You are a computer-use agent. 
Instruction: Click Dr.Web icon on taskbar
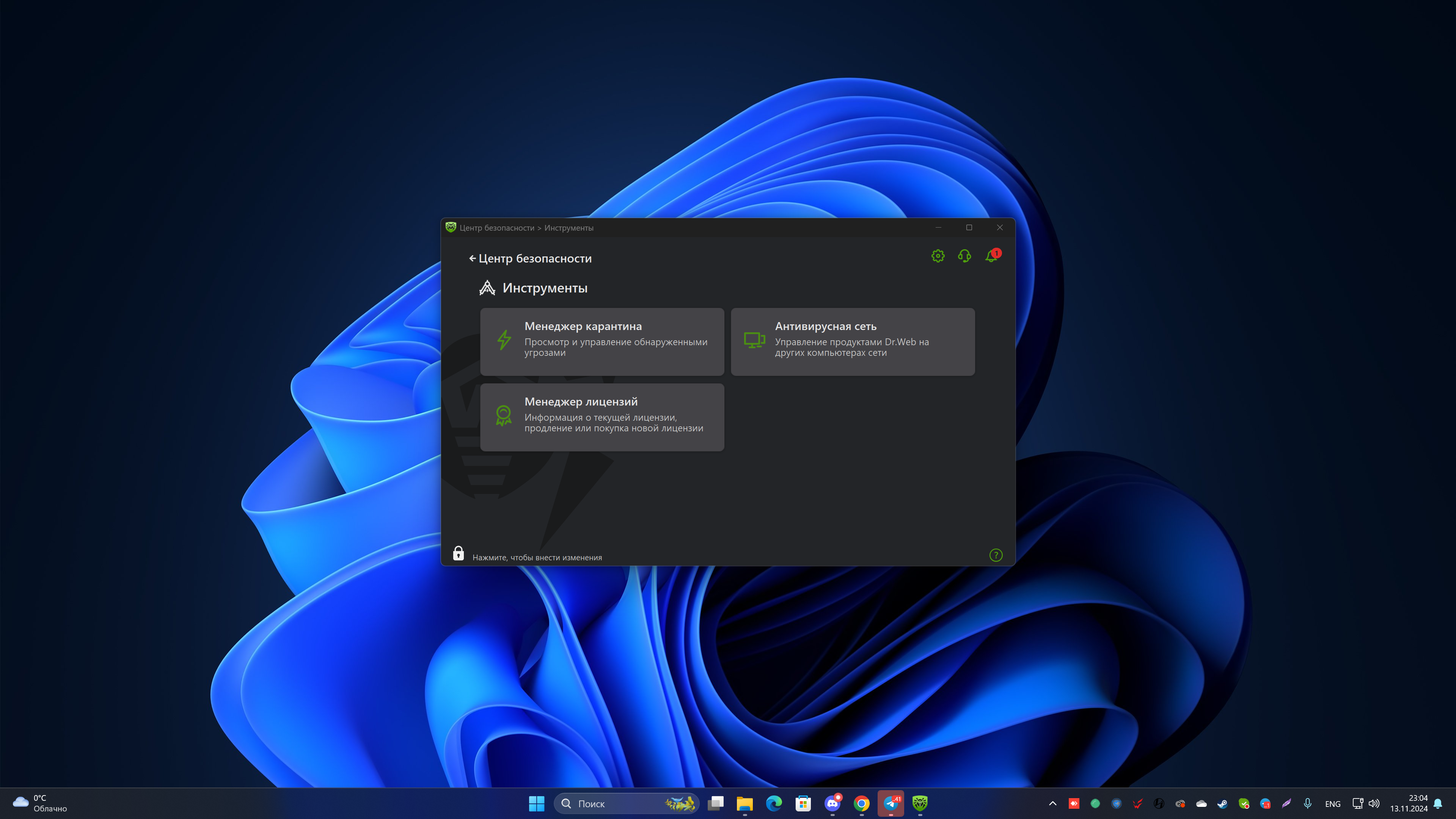pos(920,803)
